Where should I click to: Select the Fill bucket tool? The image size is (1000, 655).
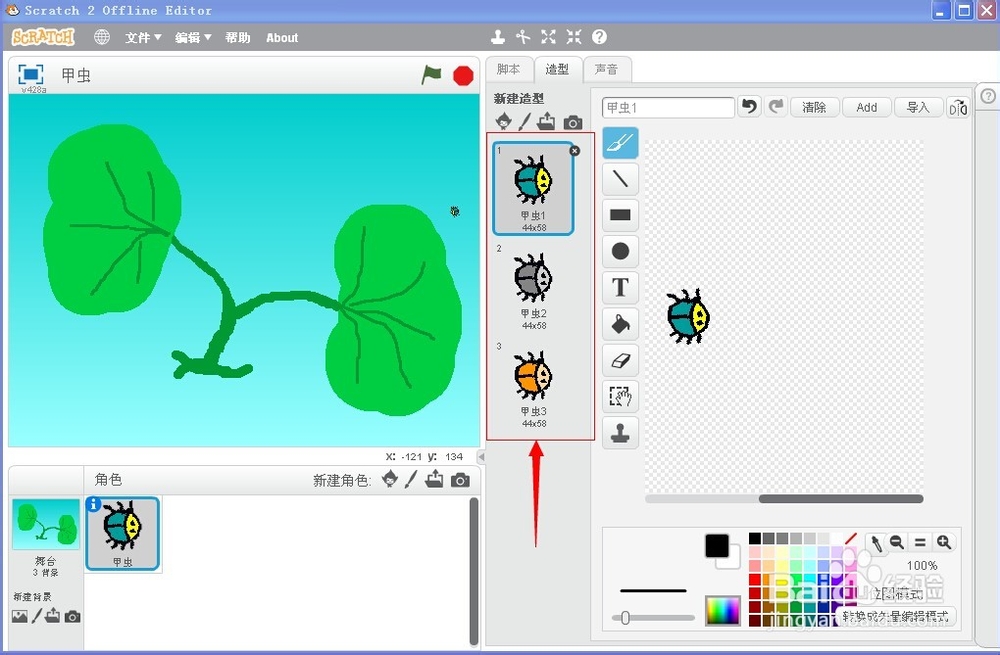(621, 324)
